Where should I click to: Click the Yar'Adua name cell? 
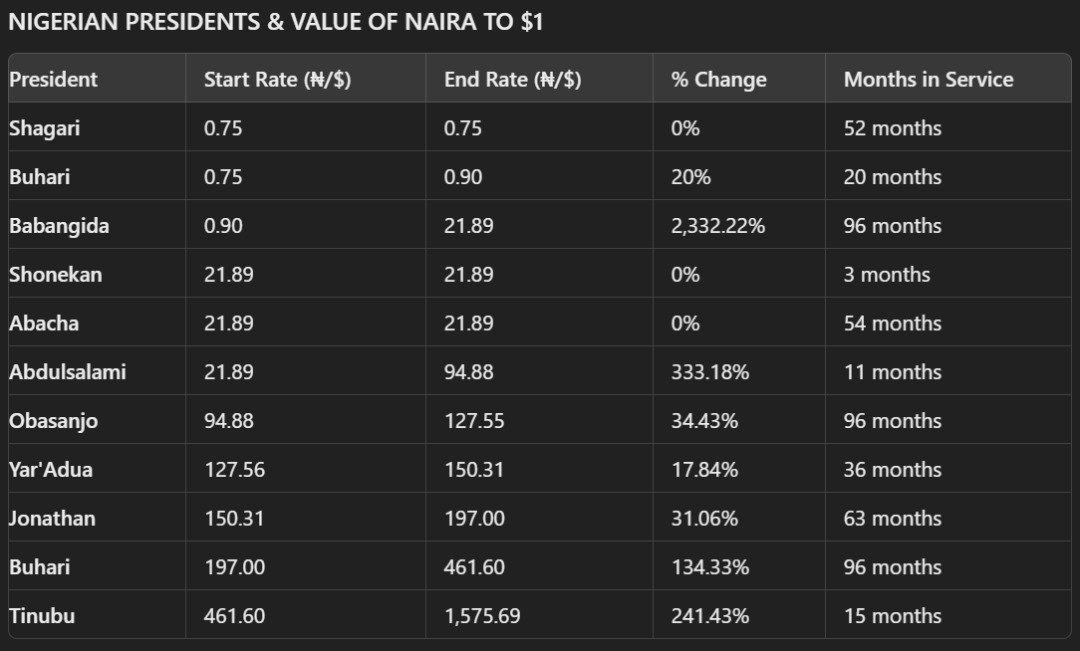51,470
